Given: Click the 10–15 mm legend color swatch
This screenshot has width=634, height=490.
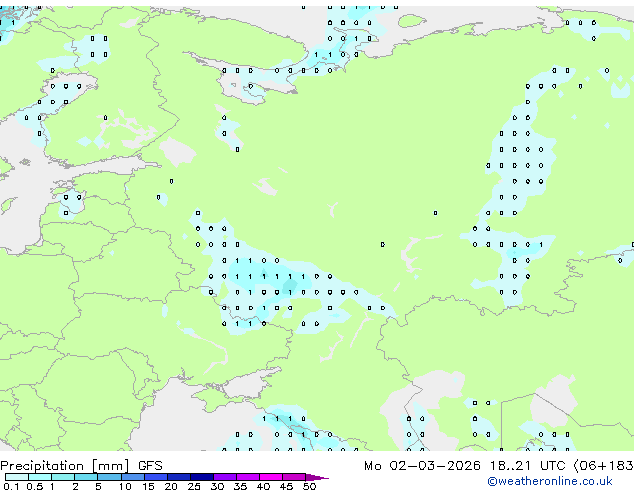Looking at the screenshot, I should pyautogui.click(x=133, y=477).
